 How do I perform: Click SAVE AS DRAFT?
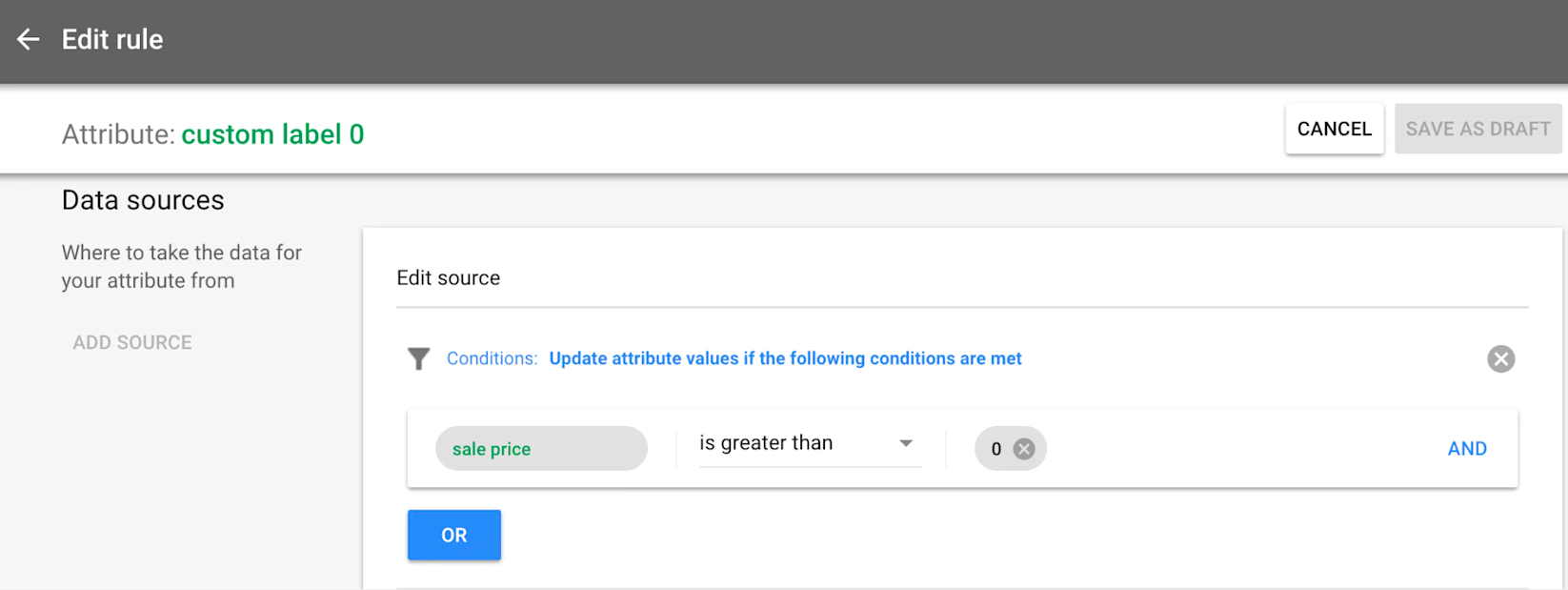coord(1478,129)
